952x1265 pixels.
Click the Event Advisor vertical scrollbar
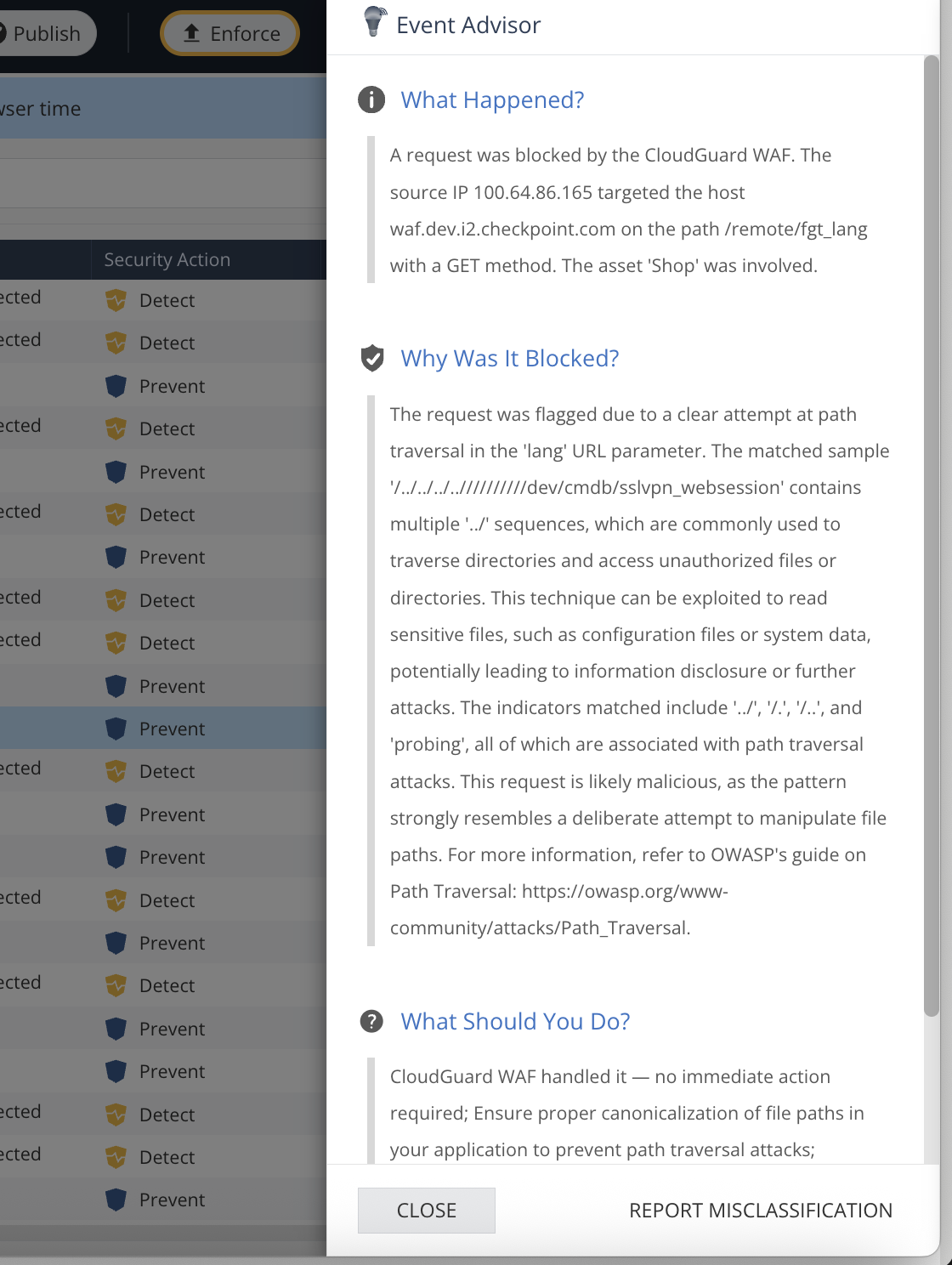932,536
